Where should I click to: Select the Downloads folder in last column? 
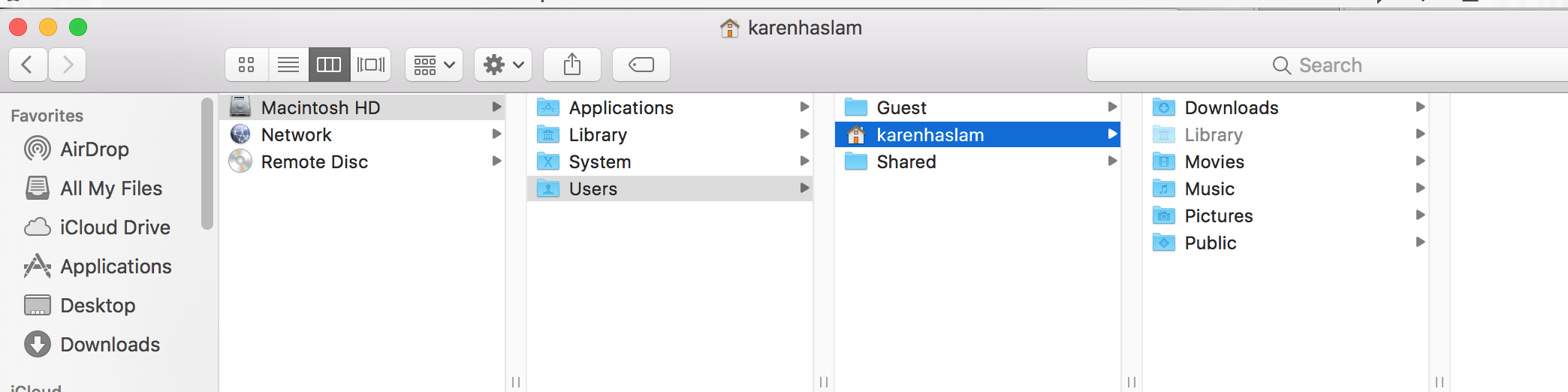(1286, 107)
